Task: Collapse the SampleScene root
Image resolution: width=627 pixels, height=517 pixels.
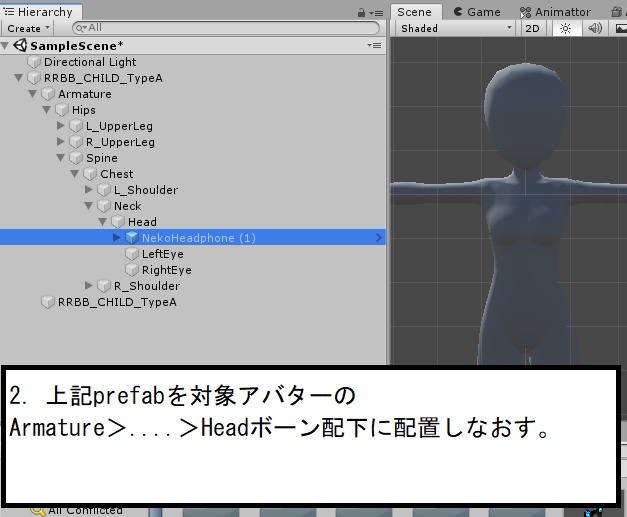Action: 5,46
